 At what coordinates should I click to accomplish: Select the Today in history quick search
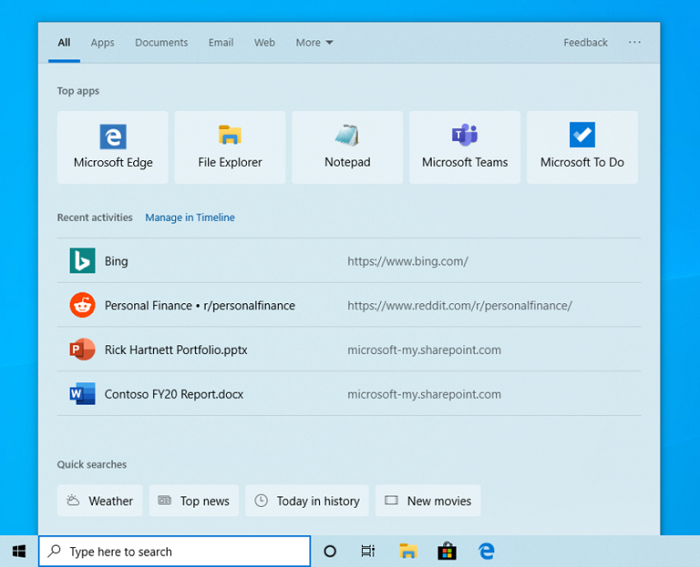[307, 501]
